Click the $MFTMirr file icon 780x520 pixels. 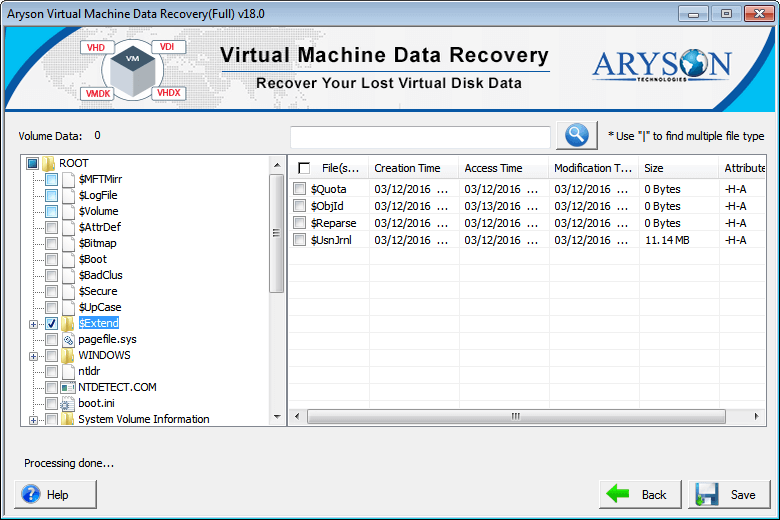(69, 179)
